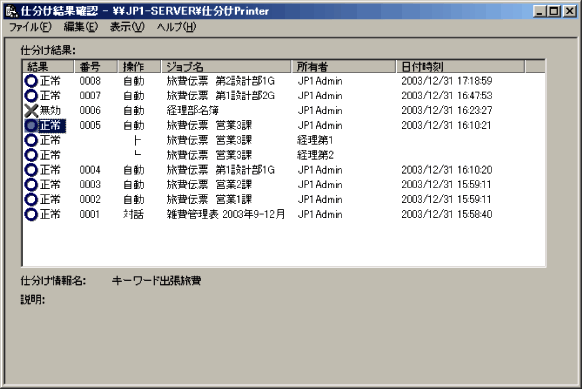Click the circle status icon for job 0008
Image resolution: width=582 pixels, height=389 pixels.
coord(31,81)
